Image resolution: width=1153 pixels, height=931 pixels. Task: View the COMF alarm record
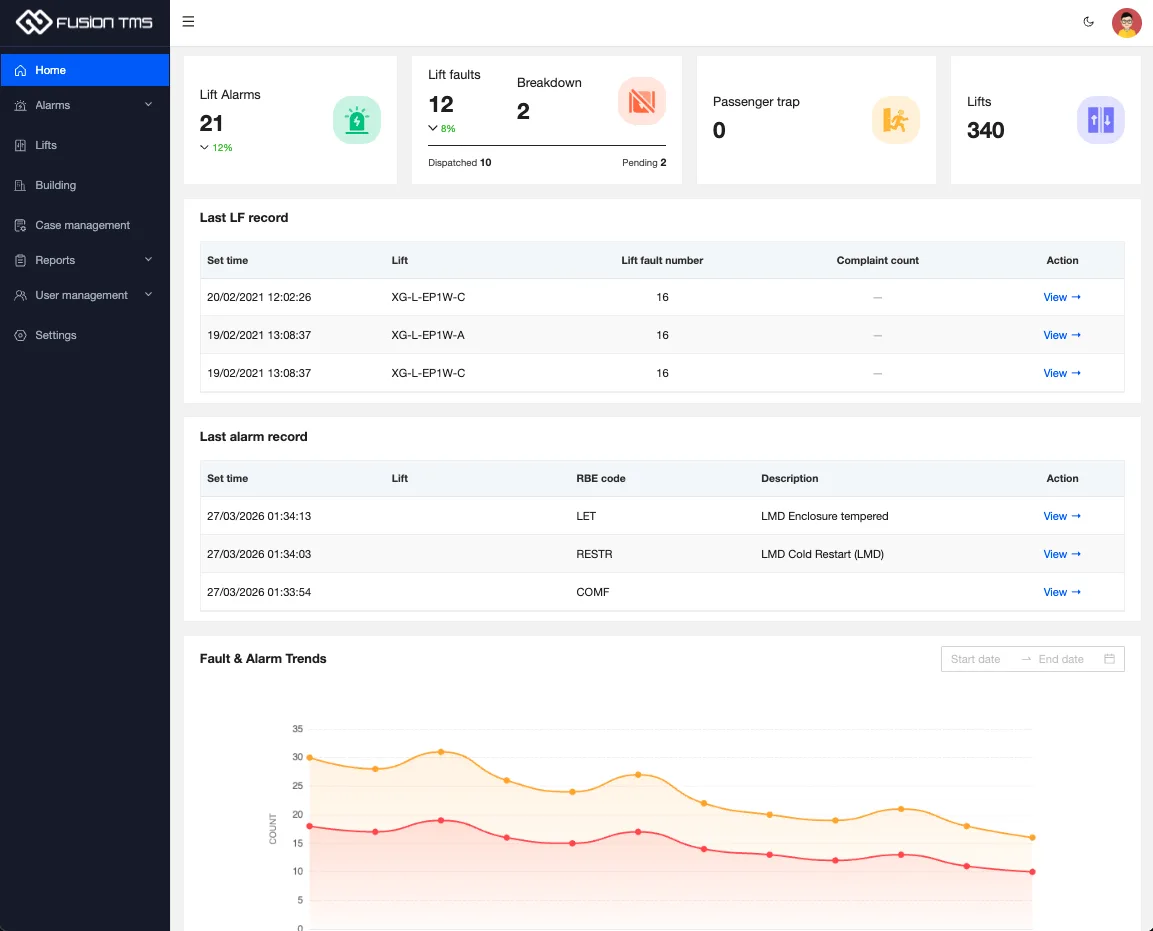1062,593
